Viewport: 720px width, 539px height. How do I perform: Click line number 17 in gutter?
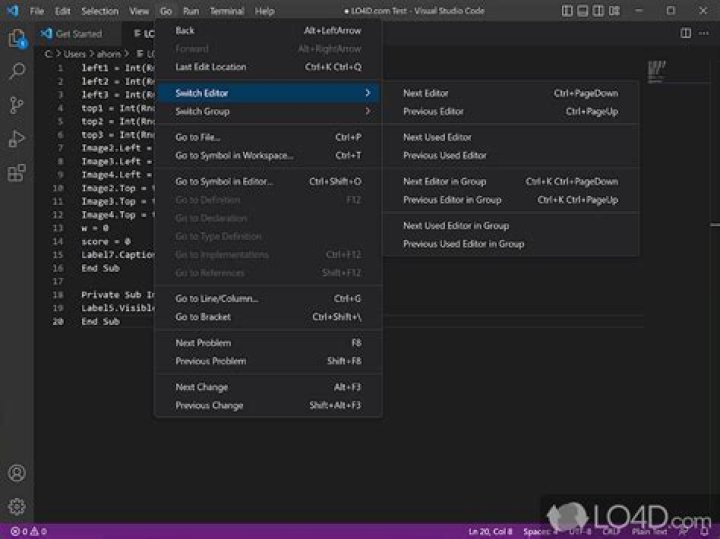point(58,281)
